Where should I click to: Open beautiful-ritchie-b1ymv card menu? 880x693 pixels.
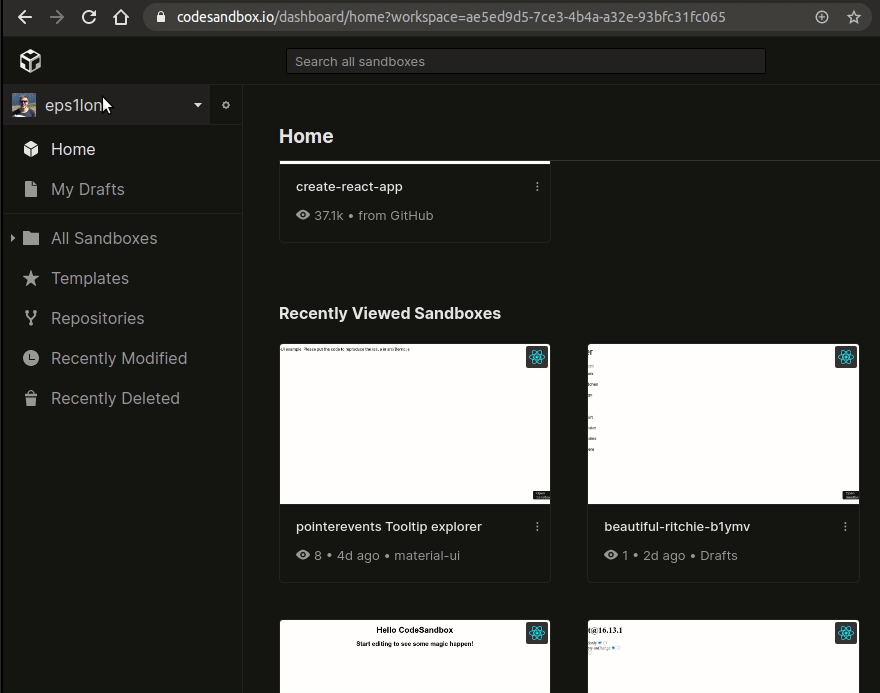click(x=845, y=526)
